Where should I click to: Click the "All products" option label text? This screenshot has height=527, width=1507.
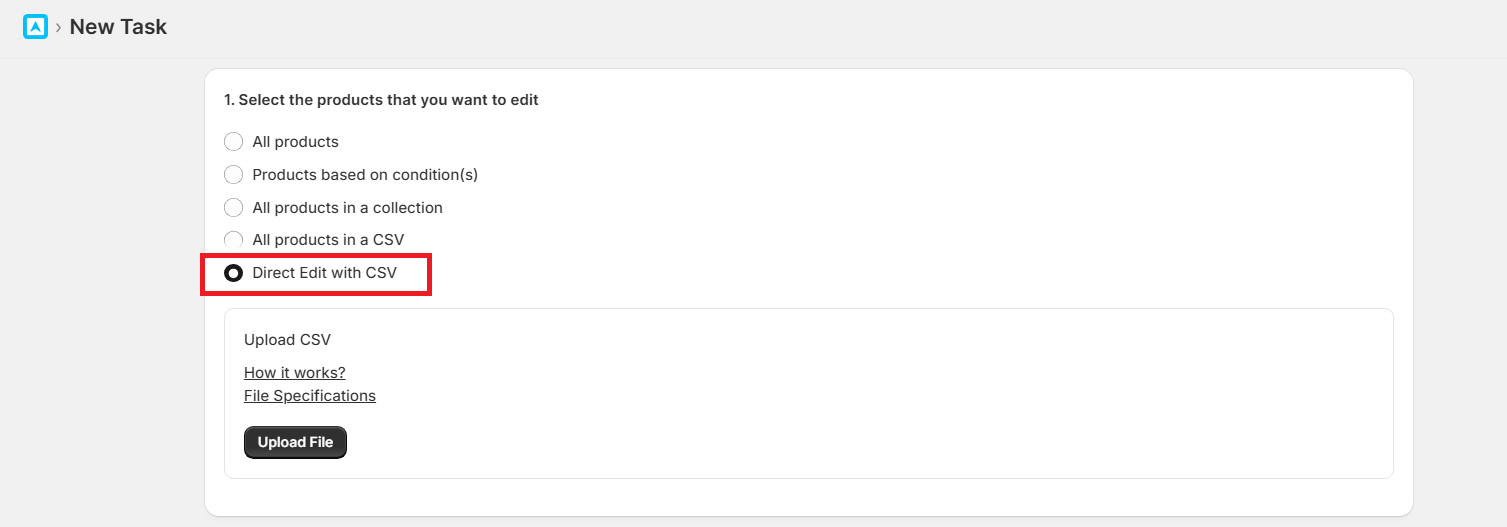coord(295,142)
